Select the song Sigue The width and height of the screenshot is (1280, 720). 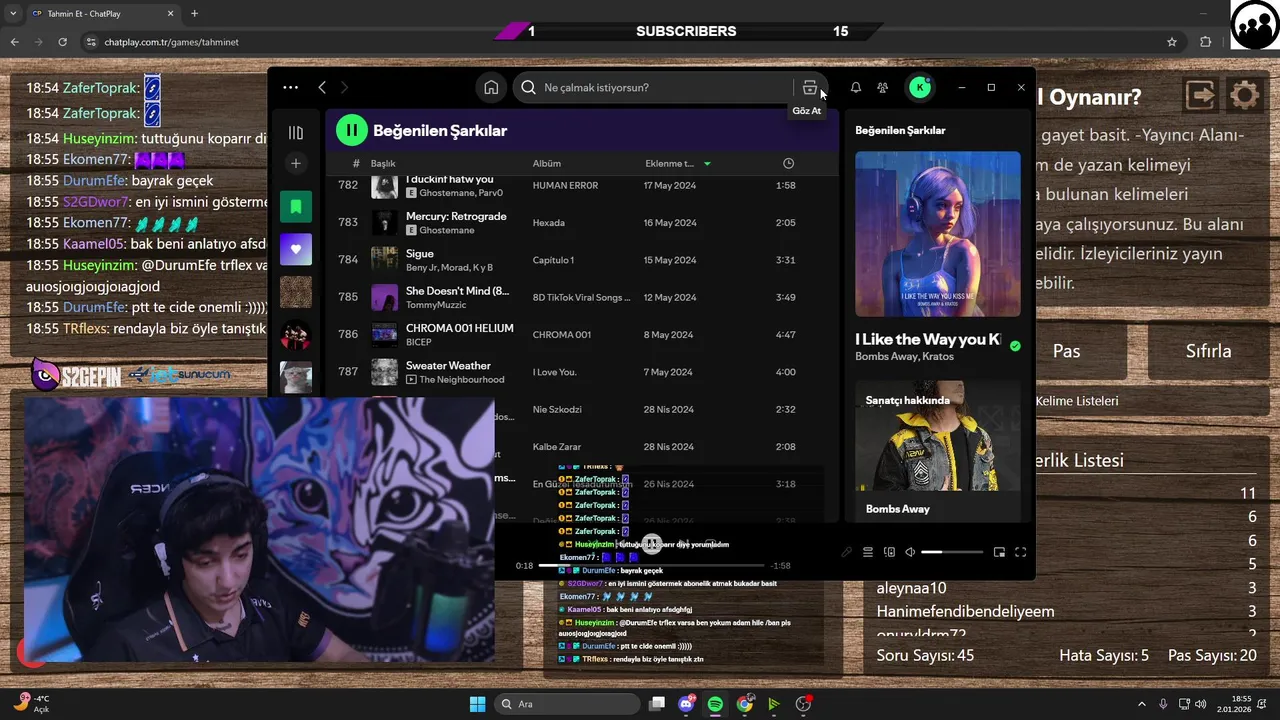[x=420, y=254]
